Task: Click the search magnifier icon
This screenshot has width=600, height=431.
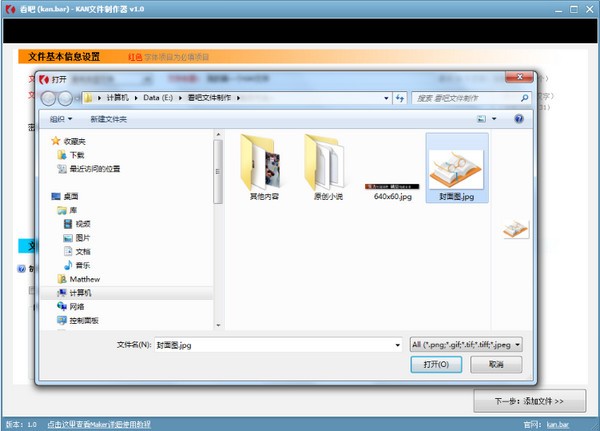Action: (x=524, y=98)
